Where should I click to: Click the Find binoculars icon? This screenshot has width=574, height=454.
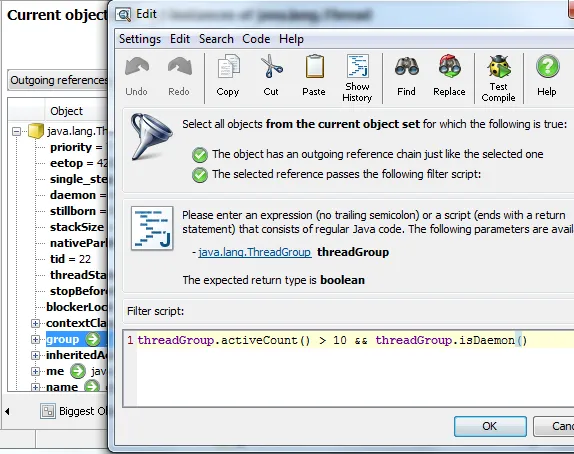coord(407,66)
